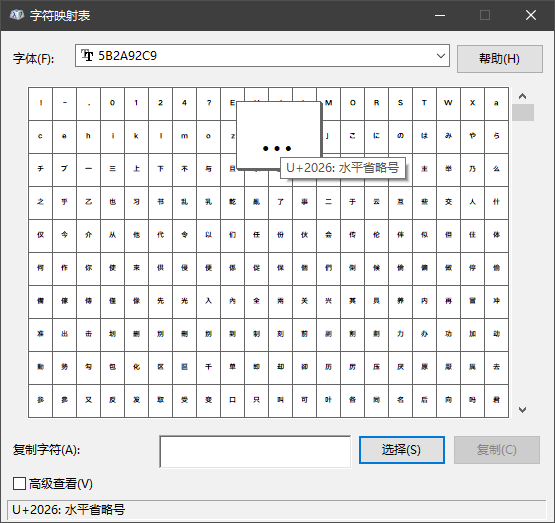The height and width of the screenshot is (523, 555).
Task: Select the lowercase k character cell
Action: click(x=137, y=137)
